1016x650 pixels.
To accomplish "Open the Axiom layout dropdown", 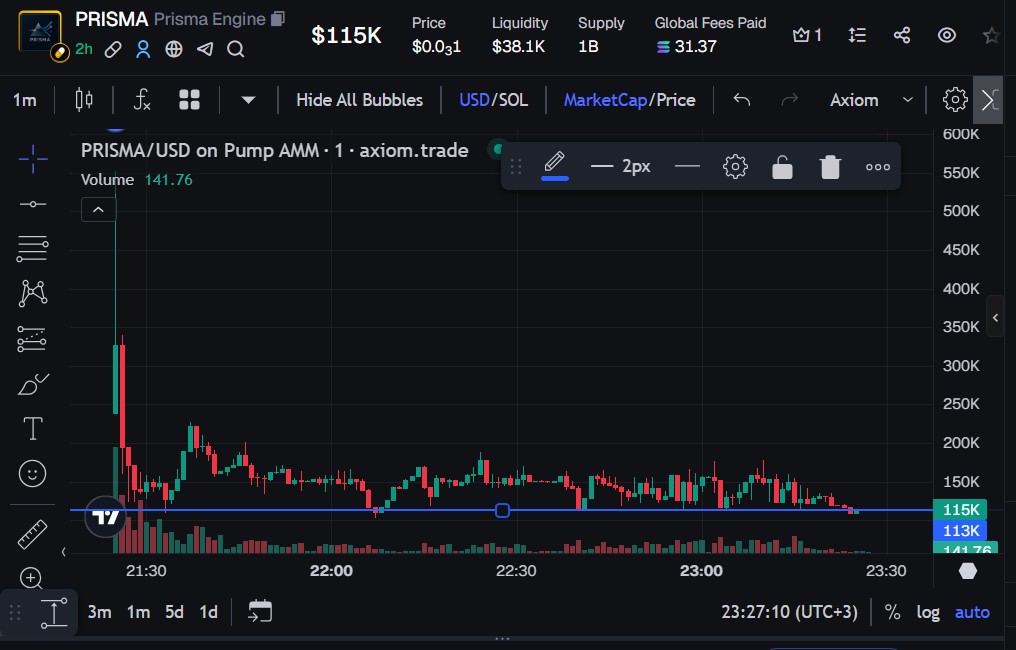I will pyautogui.click(x=872, y=100).
